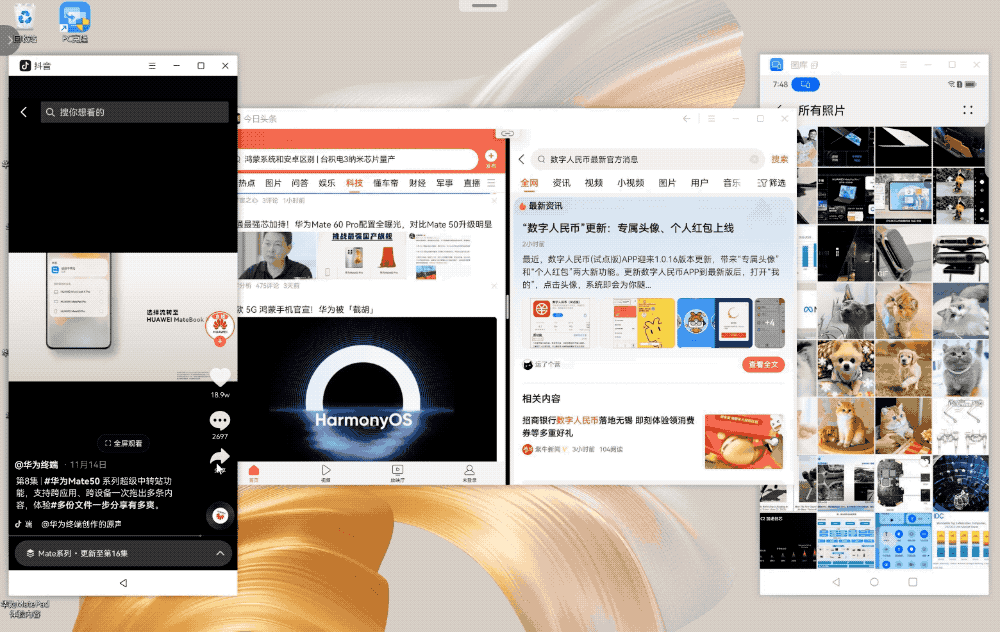The image size is (1000, 632).
Task: Click the 全屏观看 fullscreen button
Action: click(124, 443)
